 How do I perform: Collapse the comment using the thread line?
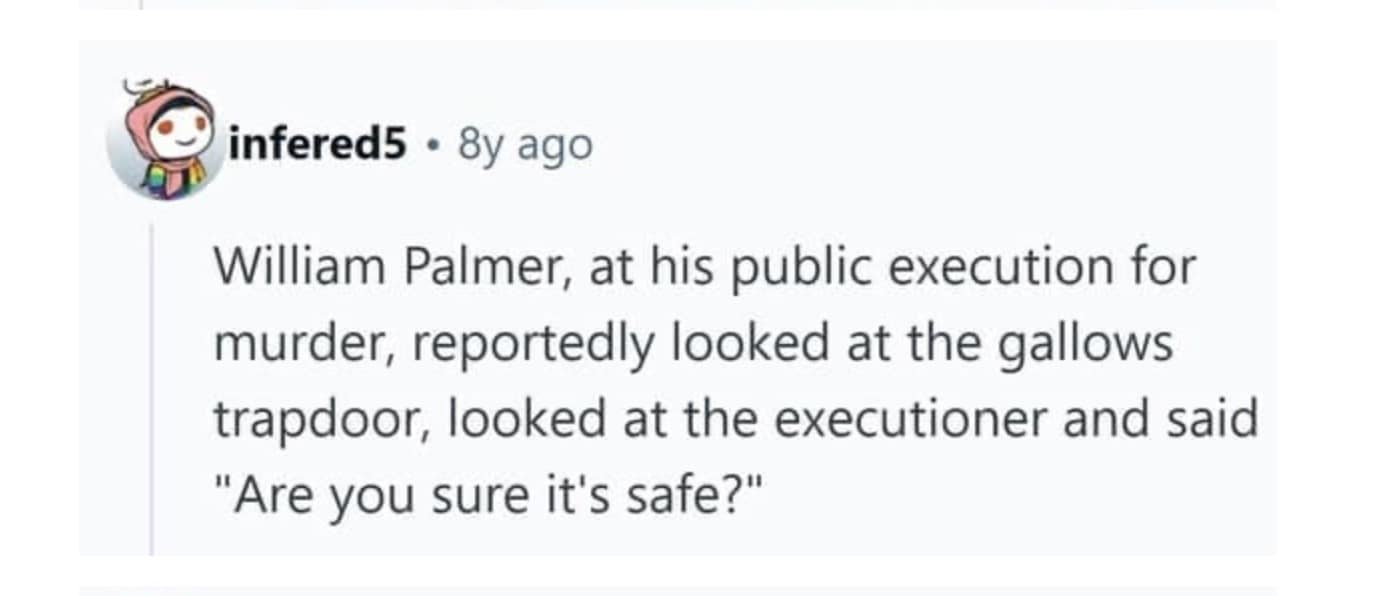click(152, 388)
